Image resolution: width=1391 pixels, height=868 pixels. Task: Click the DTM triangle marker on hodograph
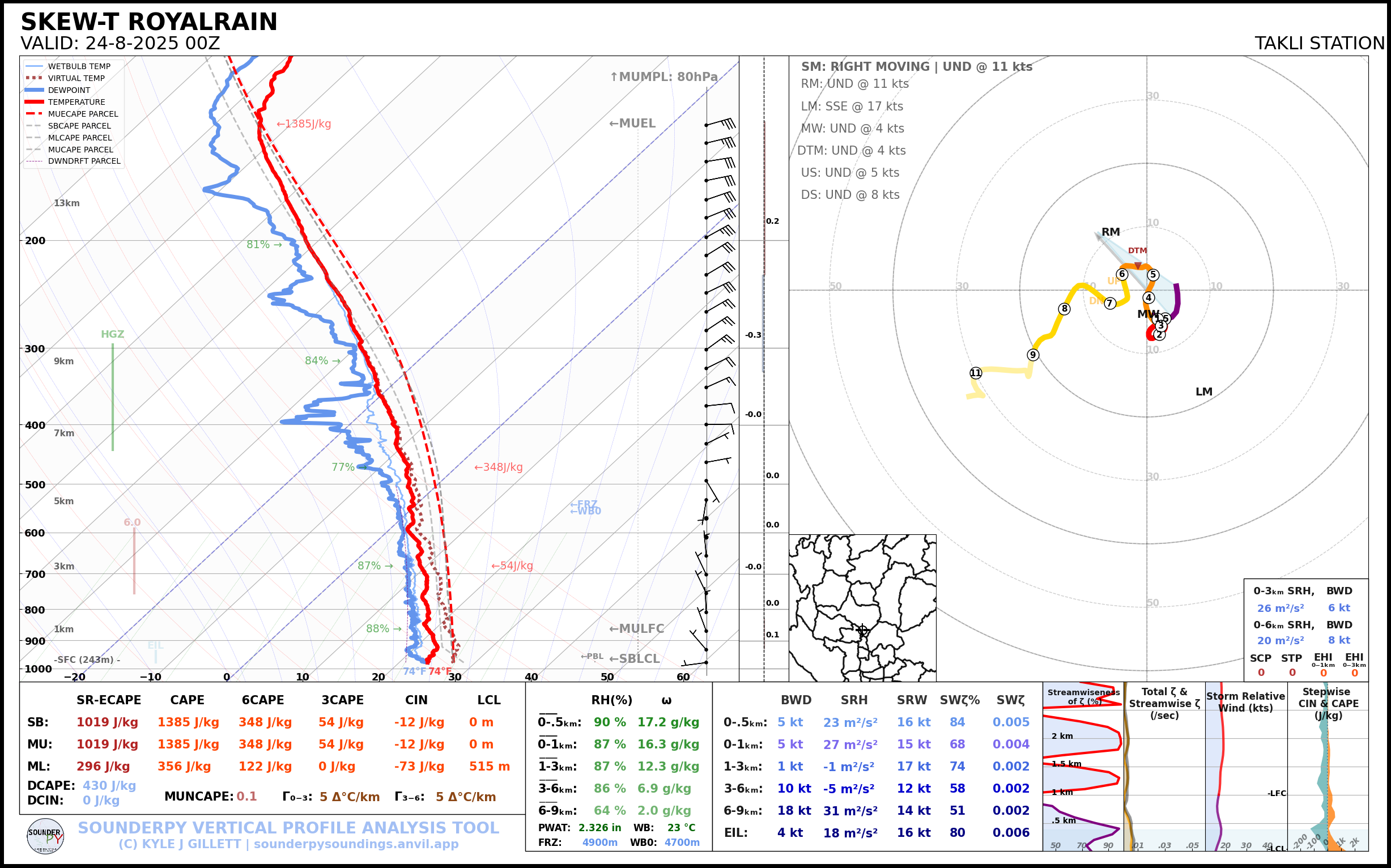click(1137, 266)
